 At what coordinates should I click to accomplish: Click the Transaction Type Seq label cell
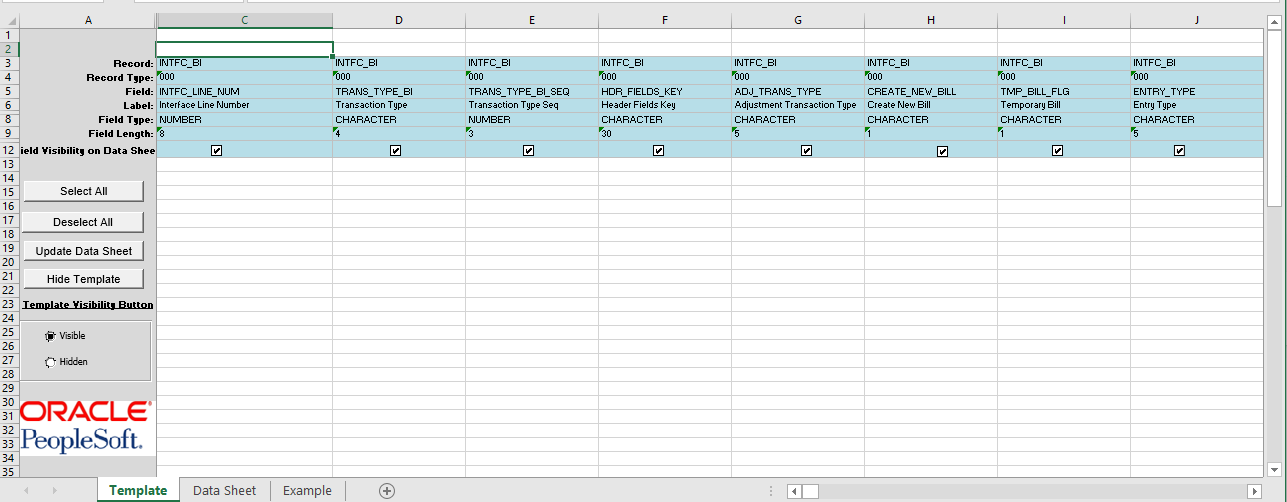(532, 105)
